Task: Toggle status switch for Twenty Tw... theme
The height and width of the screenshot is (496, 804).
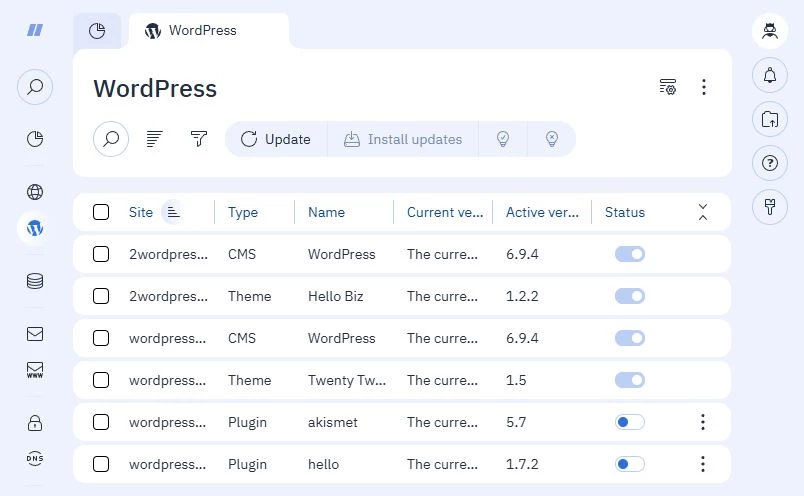Action: (630, 380)
